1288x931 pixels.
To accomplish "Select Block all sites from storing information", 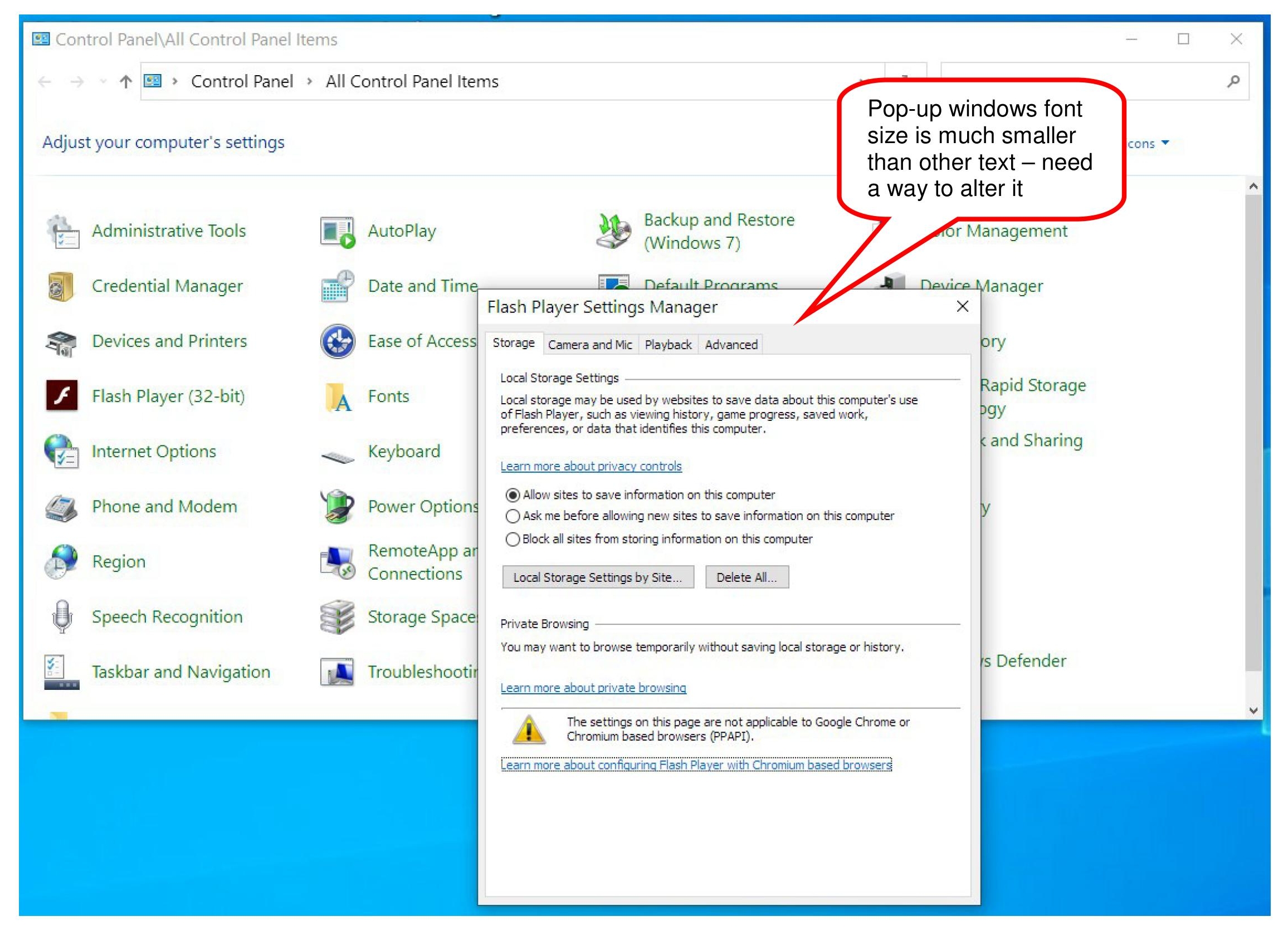I will (x=513, y=539).
